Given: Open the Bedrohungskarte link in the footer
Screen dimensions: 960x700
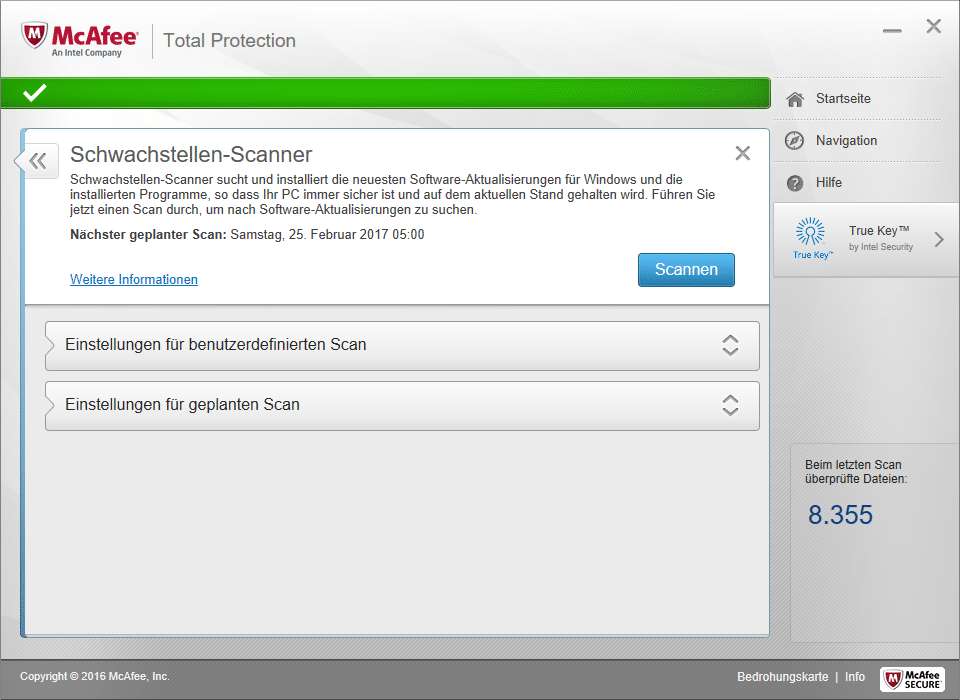Looking at the screenshot, I should click(782, 677).
